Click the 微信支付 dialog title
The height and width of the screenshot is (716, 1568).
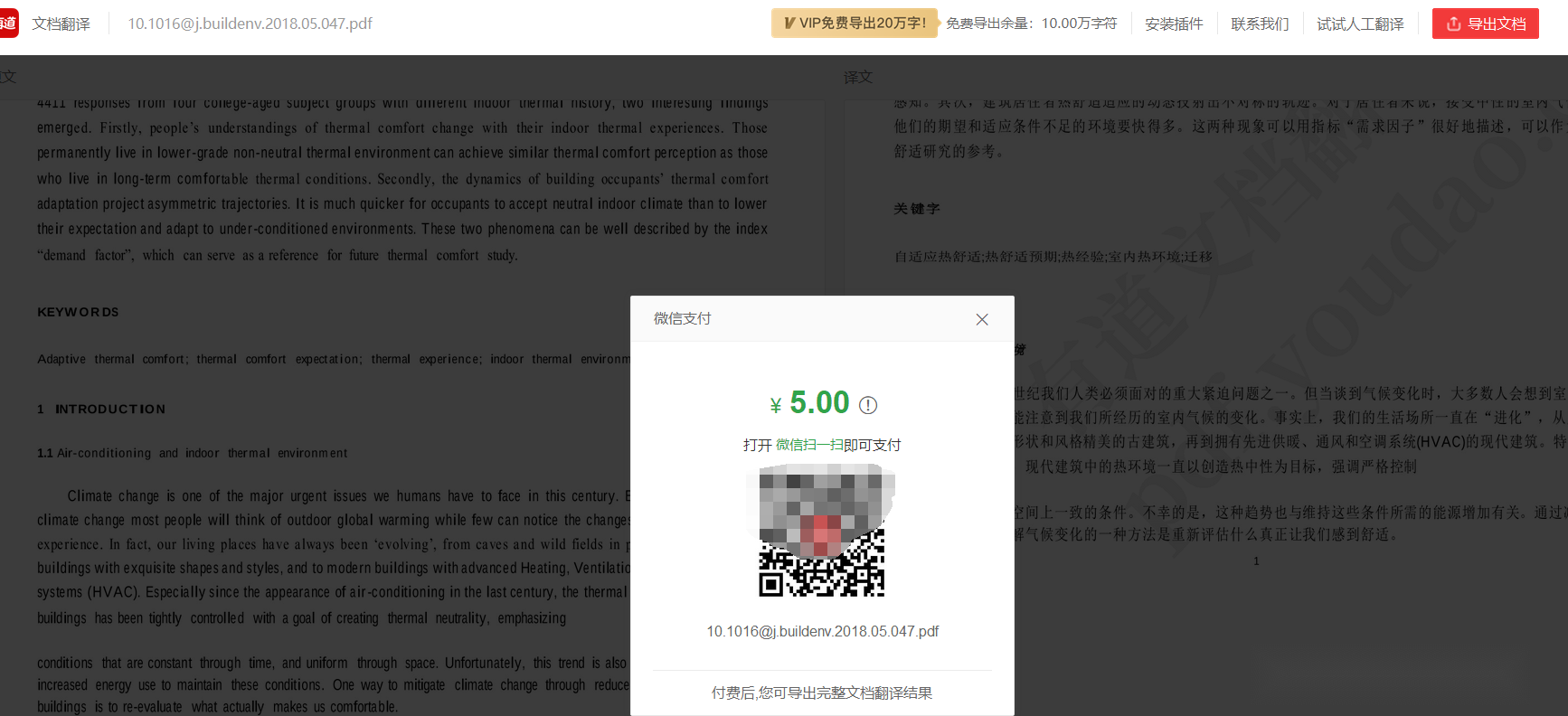click(x=683, y=318)
